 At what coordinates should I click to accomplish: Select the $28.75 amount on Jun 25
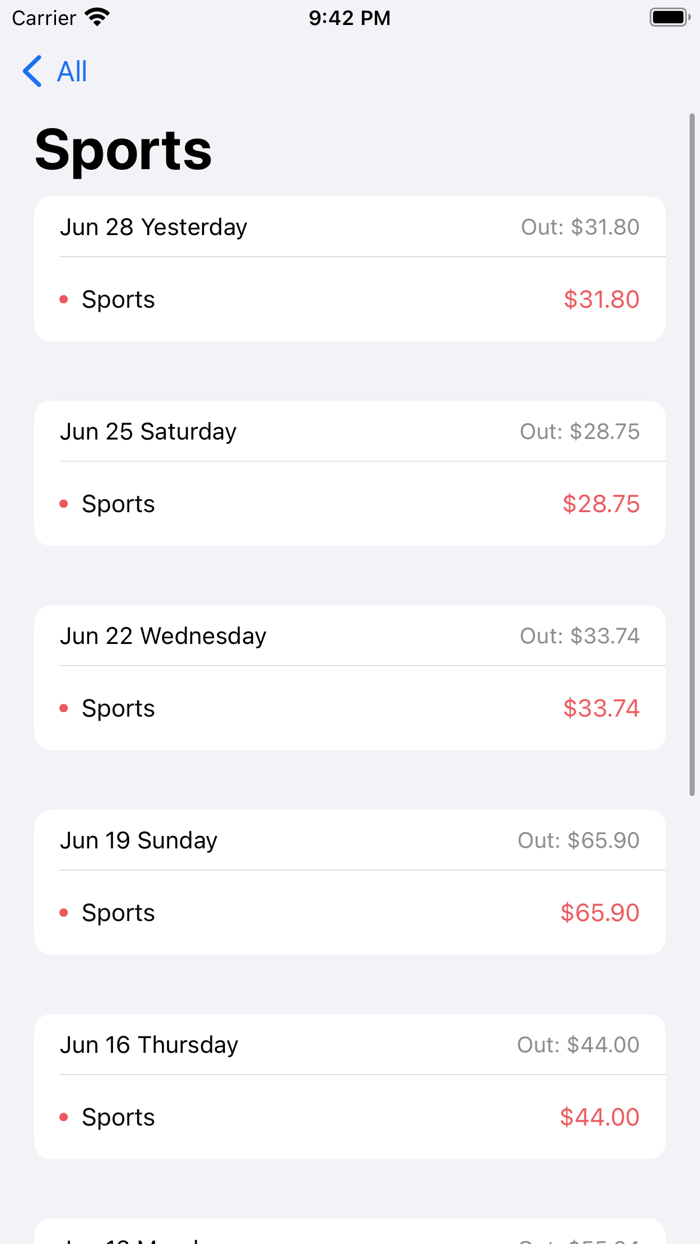click(x=601, y=503)
